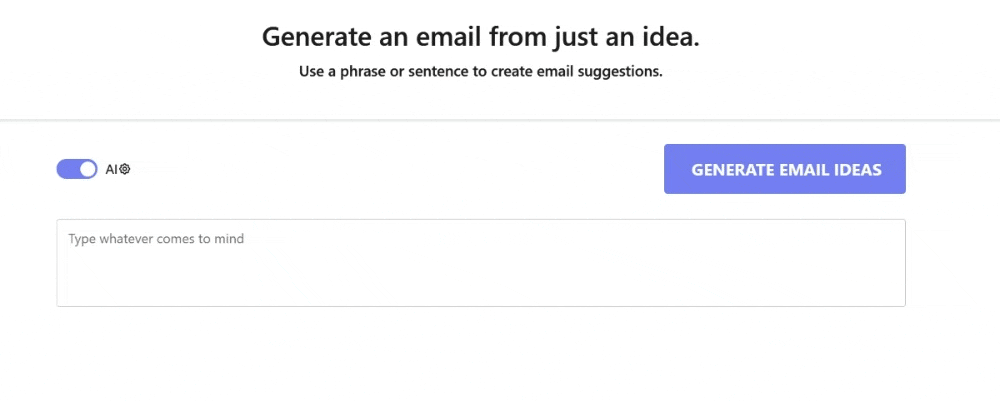Click the placeholder text 'Type whatever comes to mind'
Image resolution: width=1000 pixels, height=401 pixels.
tap(156, 239)
